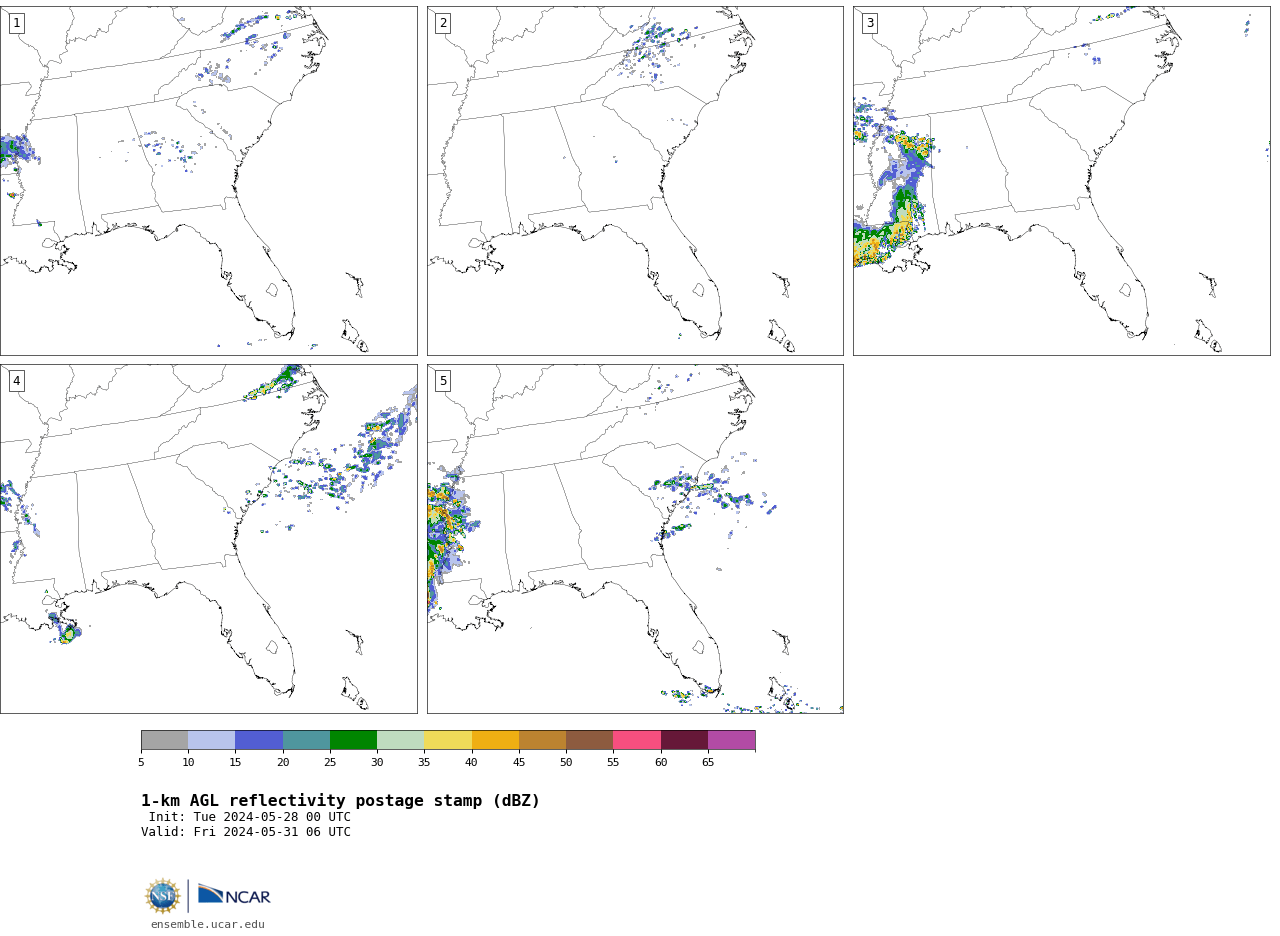The image size is (1280, 936).
Task: Click the blue 15-20 dBZ swatch
Action: point(259,740)
